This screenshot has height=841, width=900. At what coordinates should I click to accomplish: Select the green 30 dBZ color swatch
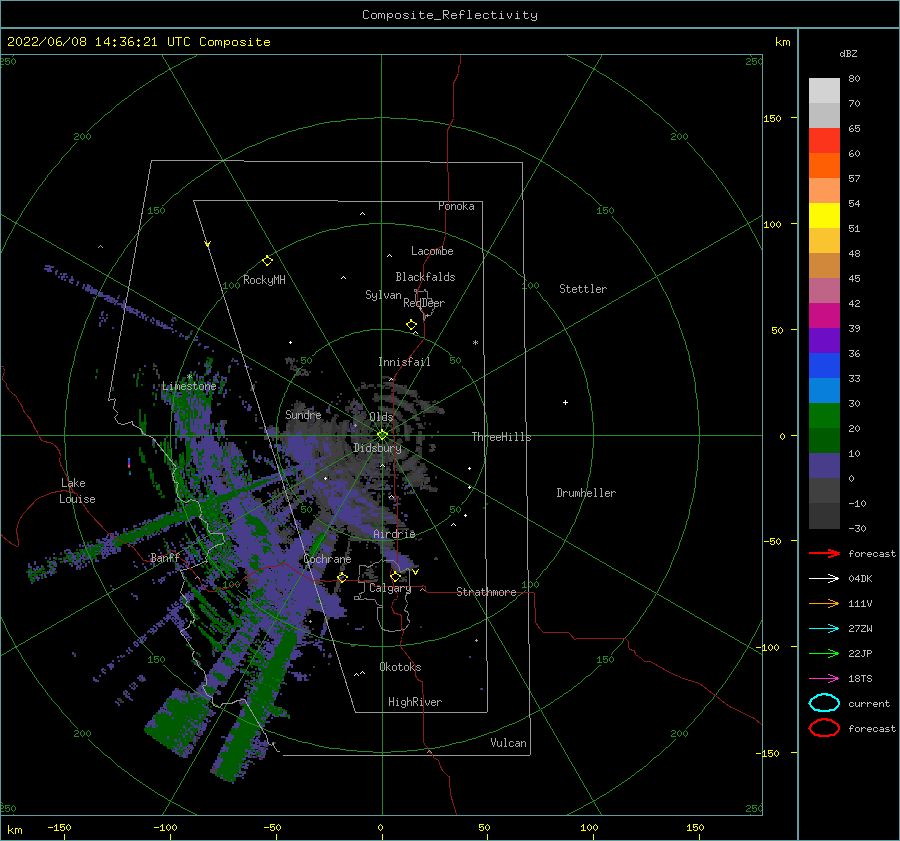click(824, 416)
